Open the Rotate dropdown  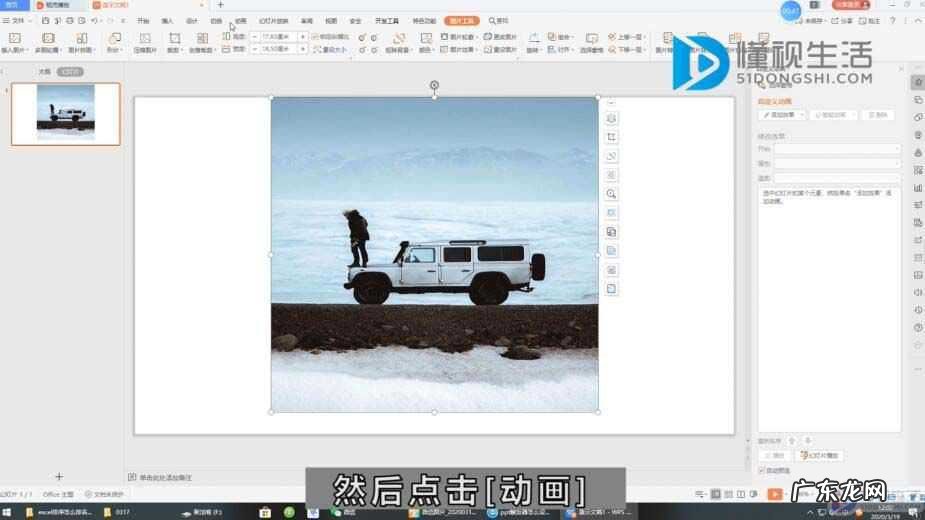[x=533, y=43]
